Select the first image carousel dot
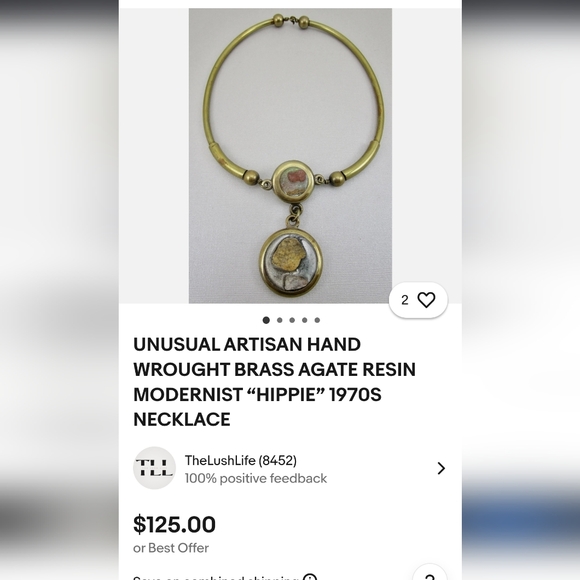 [x=266, y=320]
